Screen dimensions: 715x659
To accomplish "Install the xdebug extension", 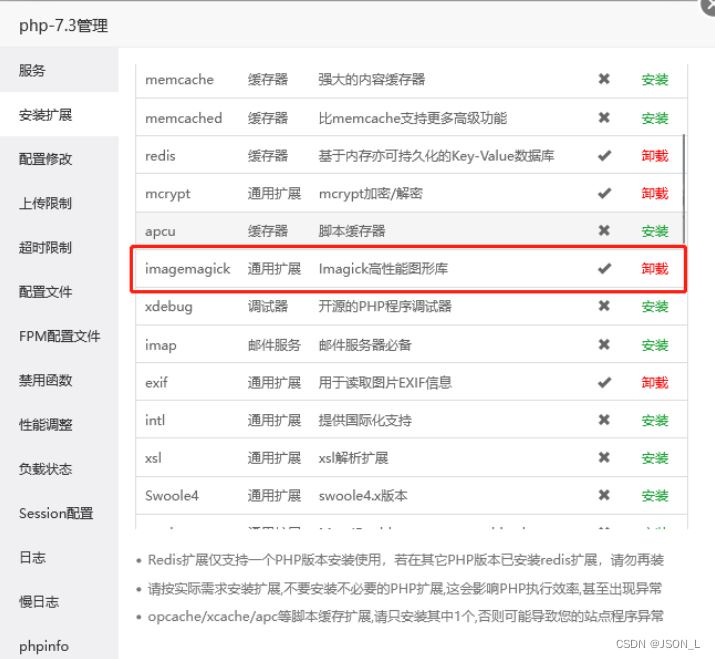I will (x=655, y=306).
